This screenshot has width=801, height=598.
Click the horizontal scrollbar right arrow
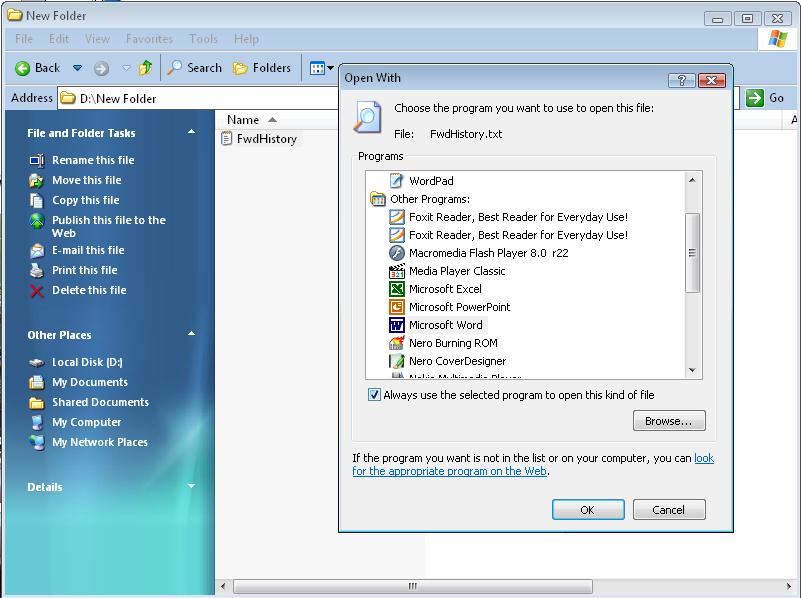coord(789,586)
